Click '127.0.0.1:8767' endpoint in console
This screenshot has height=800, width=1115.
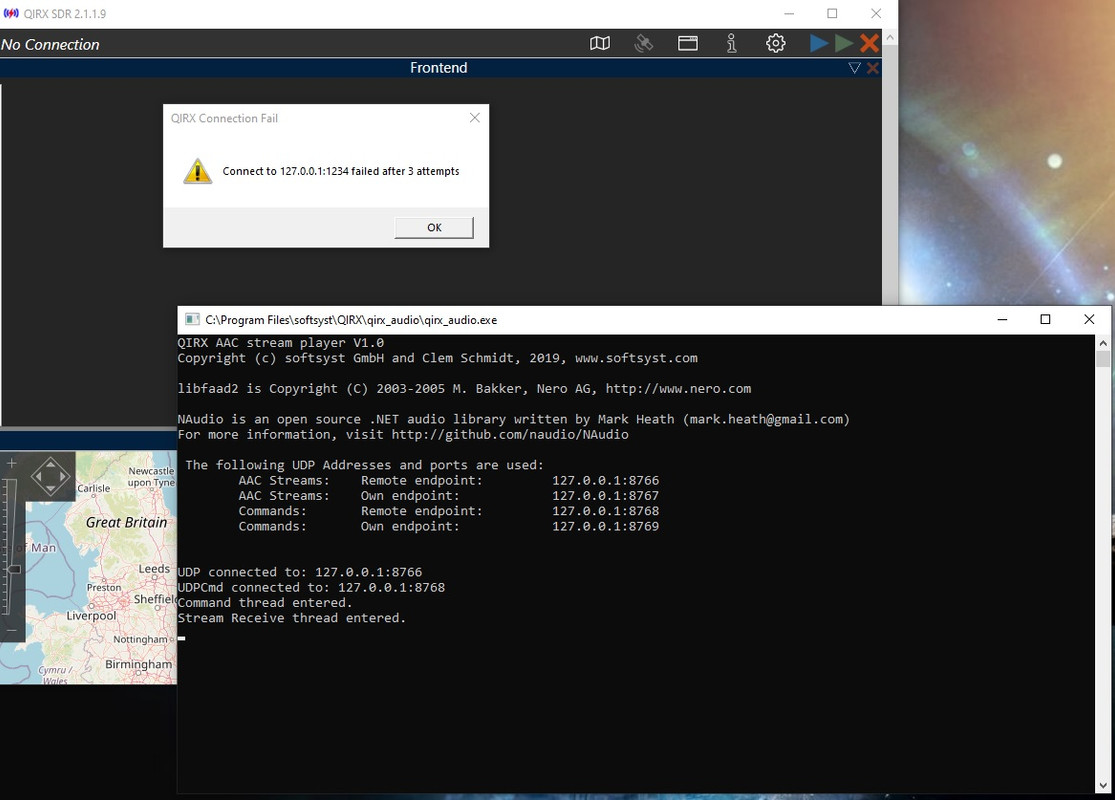[606, 496]
